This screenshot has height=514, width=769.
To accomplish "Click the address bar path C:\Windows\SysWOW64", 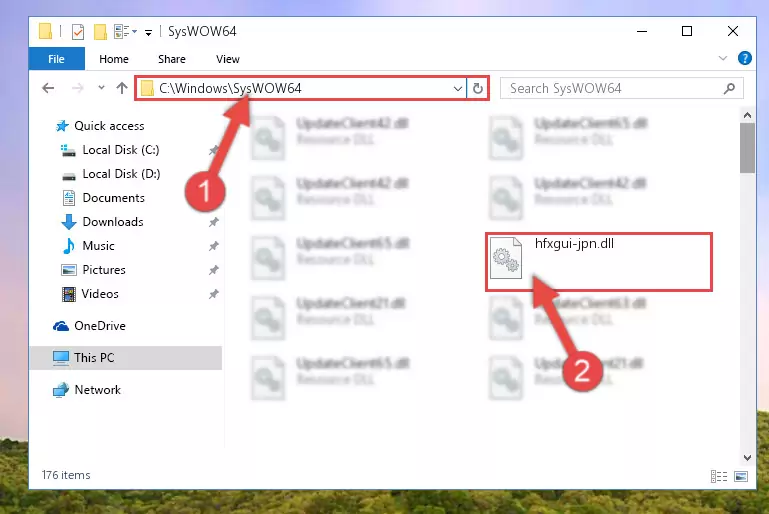I will coord(230,88).
